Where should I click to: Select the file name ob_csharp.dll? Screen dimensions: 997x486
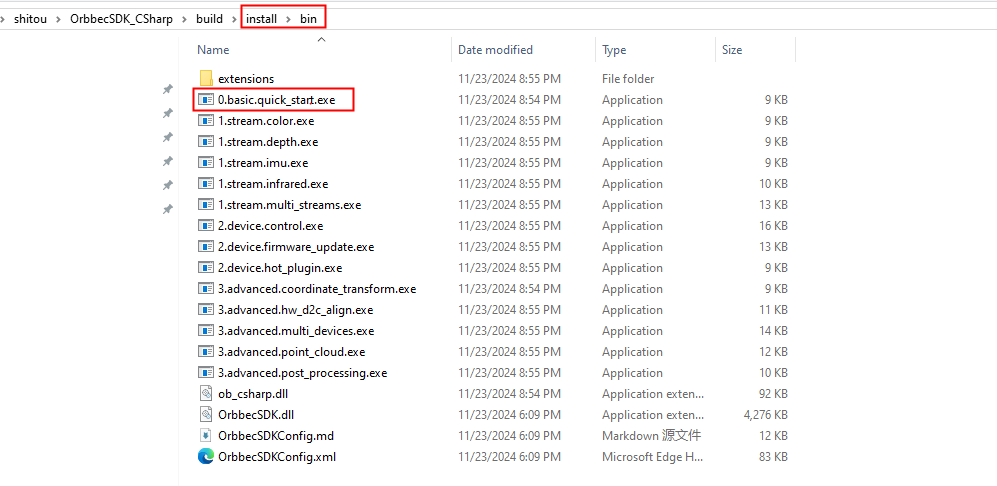pyautogui.click(x=253, y=393)
